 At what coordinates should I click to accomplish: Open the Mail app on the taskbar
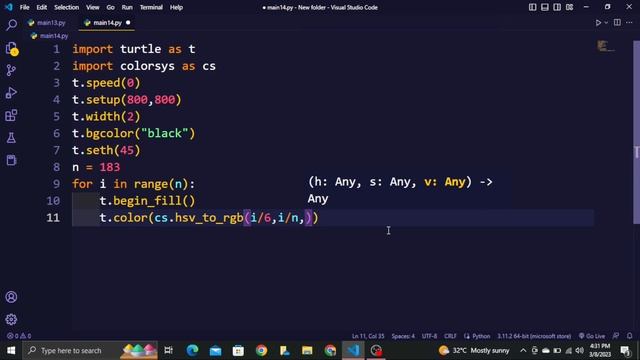point(215,350)
